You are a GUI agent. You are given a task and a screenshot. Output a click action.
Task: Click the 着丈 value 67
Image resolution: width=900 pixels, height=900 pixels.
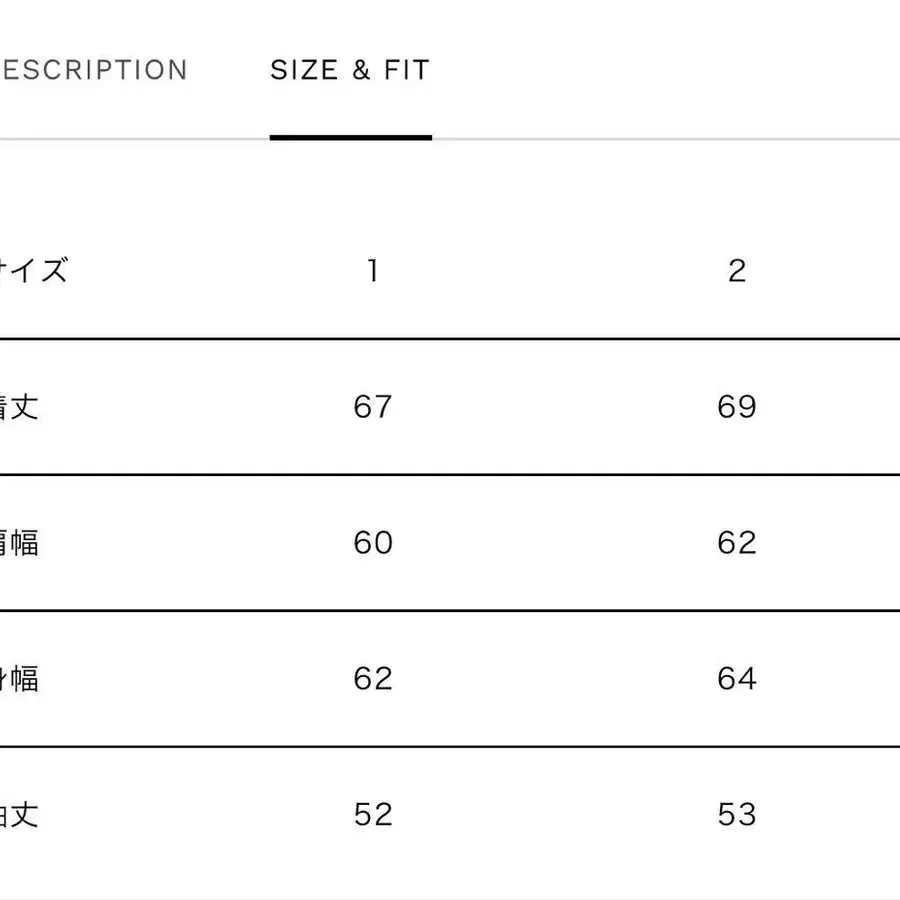[x=373, y=407]
